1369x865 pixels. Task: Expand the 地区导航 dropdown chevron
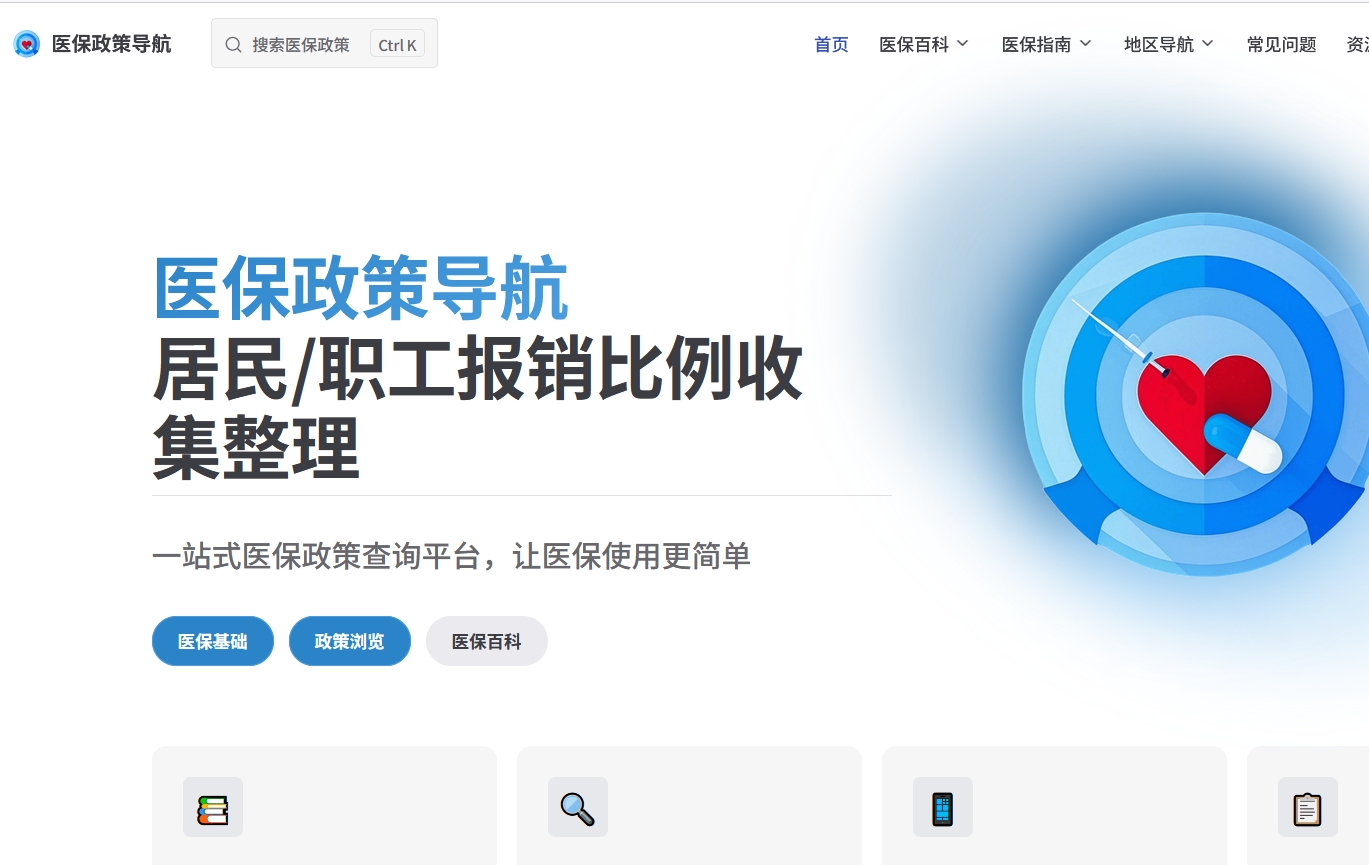[x=1207, y=44]
